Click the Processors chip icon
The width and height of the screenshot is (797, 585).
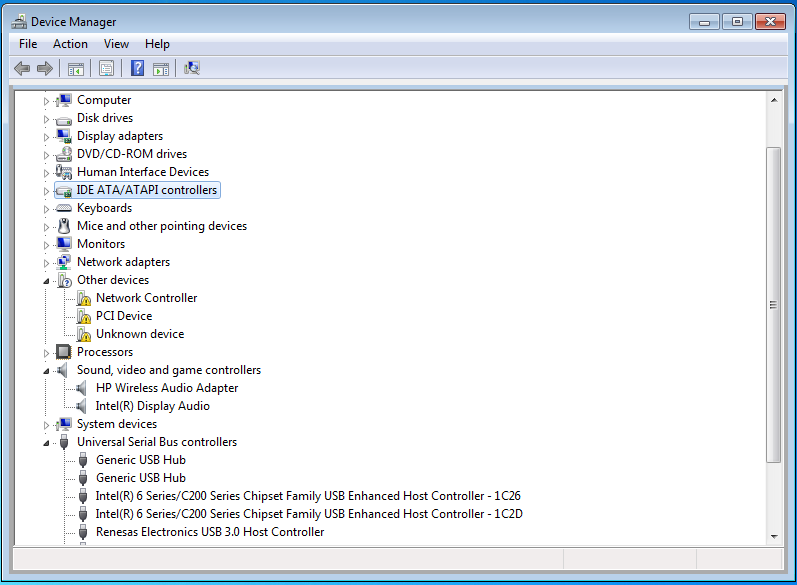click(x=64, y=352)
